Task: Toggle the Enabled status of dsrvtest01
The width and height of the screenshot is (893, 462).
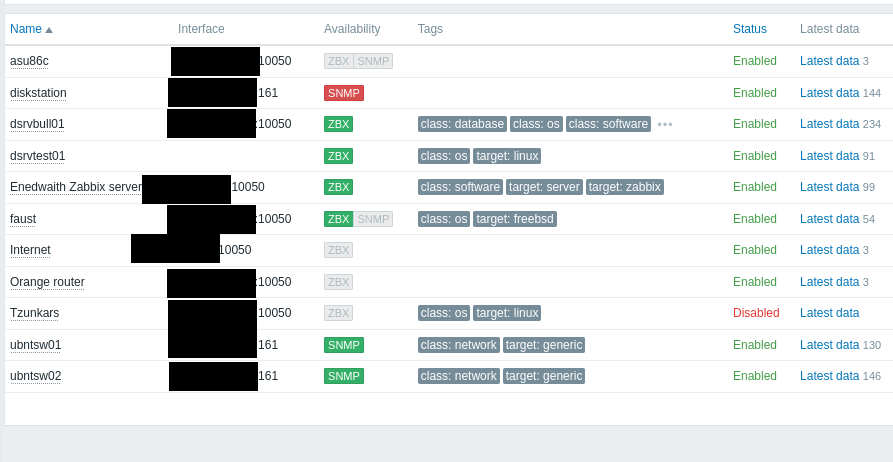Action: (x=755, y=156)
